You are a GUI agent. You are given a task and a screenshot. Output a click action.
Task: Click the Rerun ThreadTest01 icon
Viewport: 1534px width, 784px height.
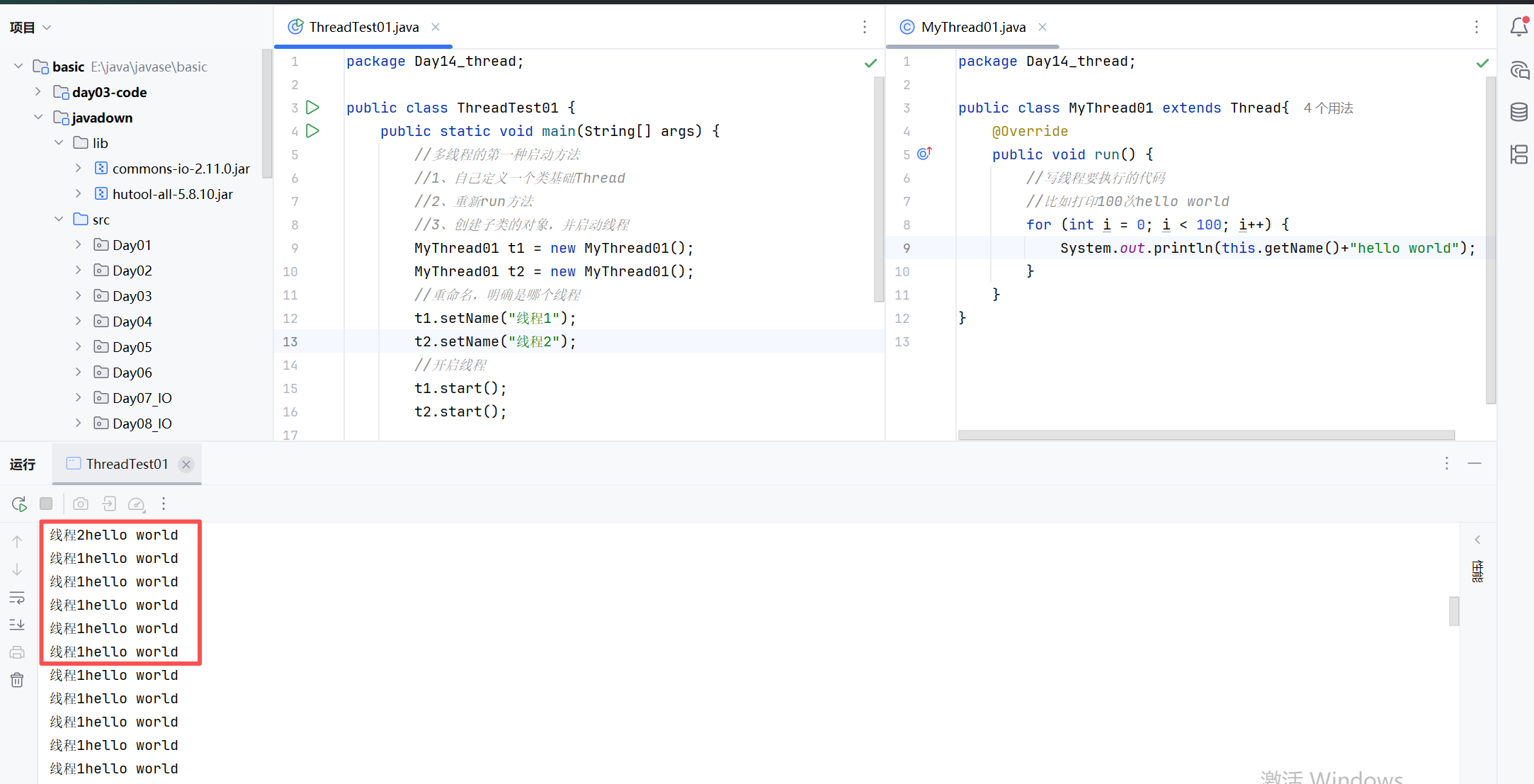coord(19,504)
